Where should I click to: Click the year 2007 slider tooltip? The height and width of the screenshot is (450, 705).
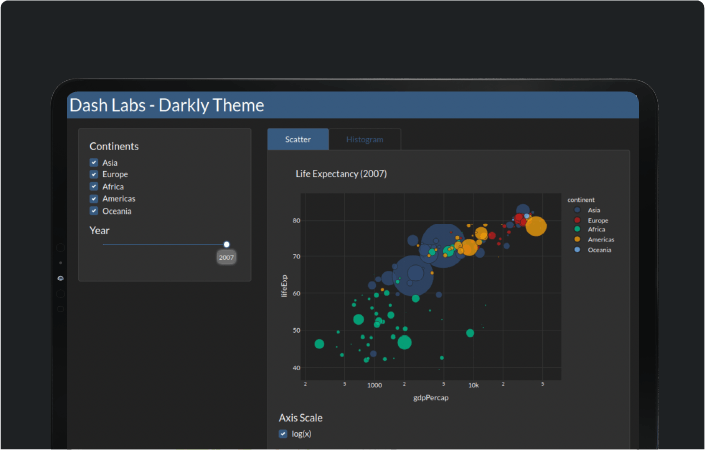tap(227, 258)
